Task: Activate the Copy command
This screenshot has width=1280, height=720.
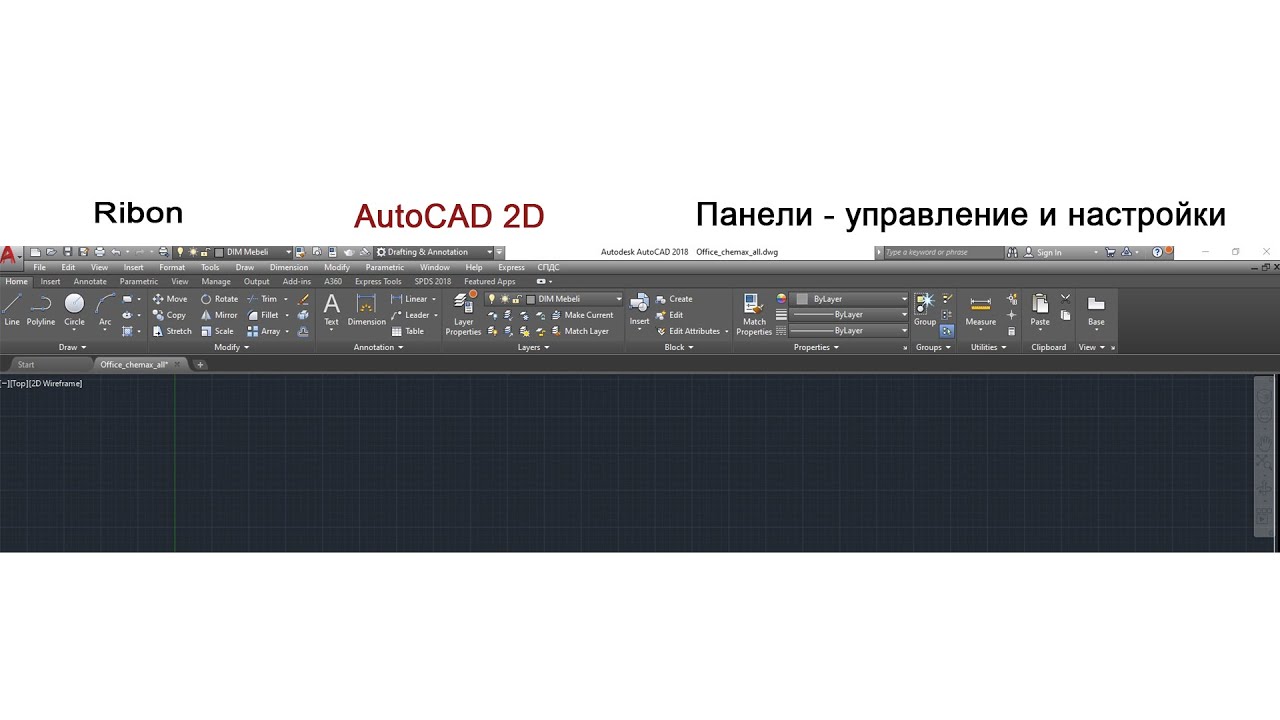Action: (x=169, y=315)
